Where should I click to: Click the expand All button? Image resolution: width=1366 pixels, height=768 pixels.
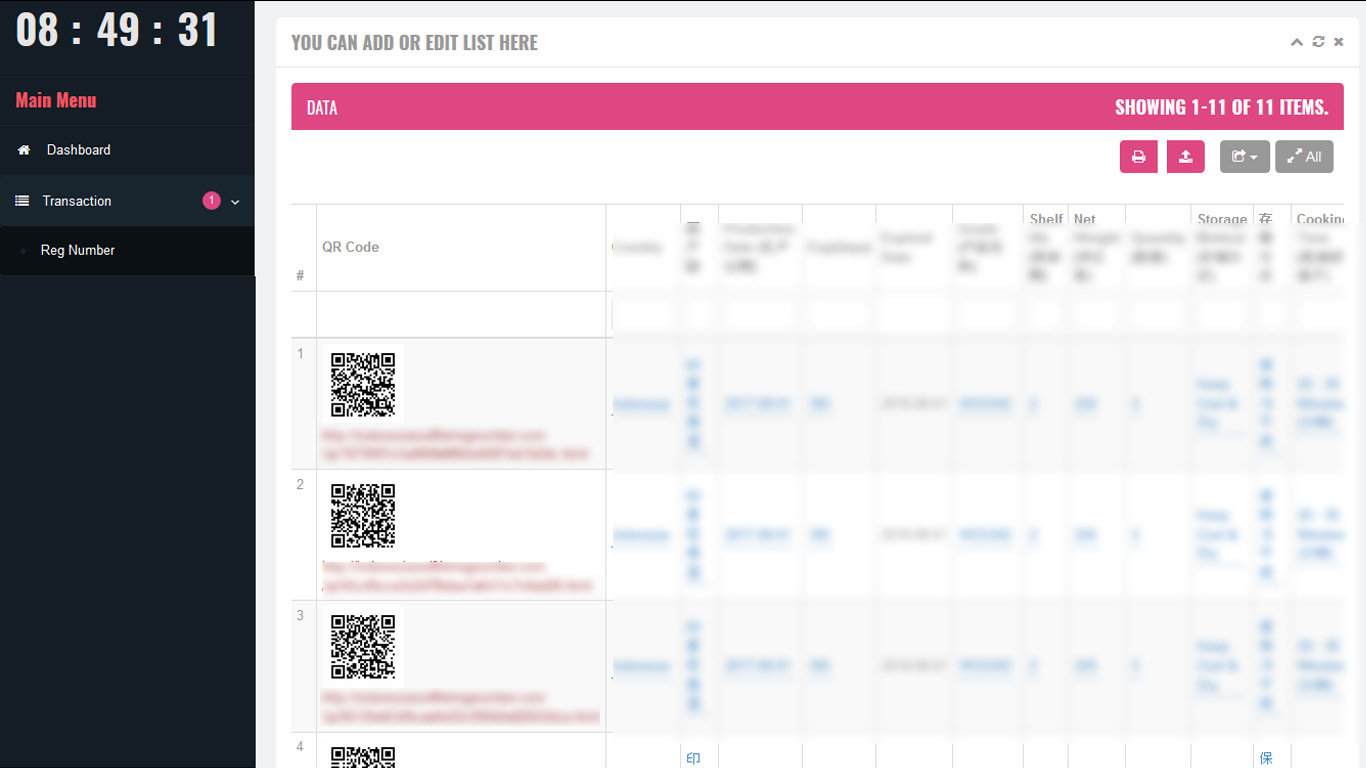click(x=1303, y=156)
